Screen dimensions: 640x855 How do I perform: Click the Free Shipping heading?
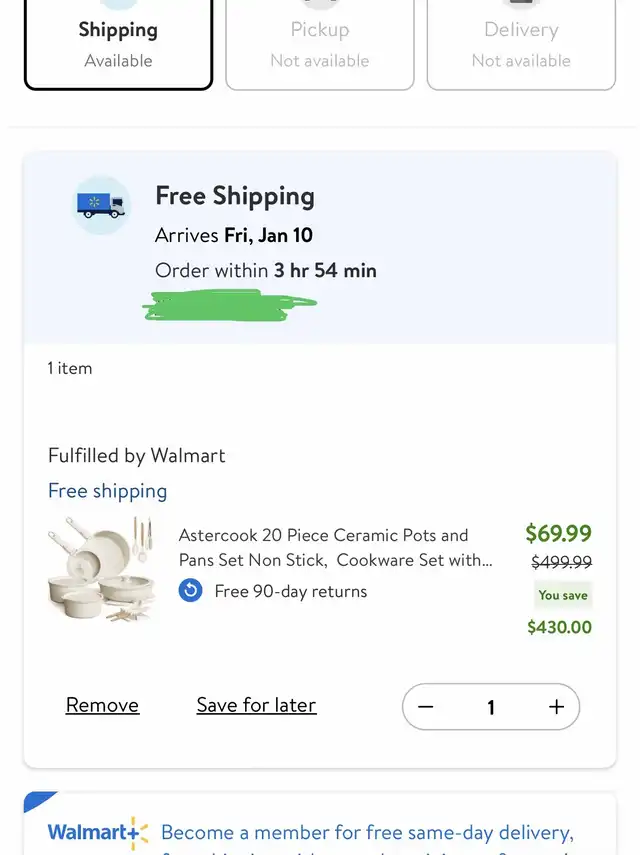(x=235, y=196)
